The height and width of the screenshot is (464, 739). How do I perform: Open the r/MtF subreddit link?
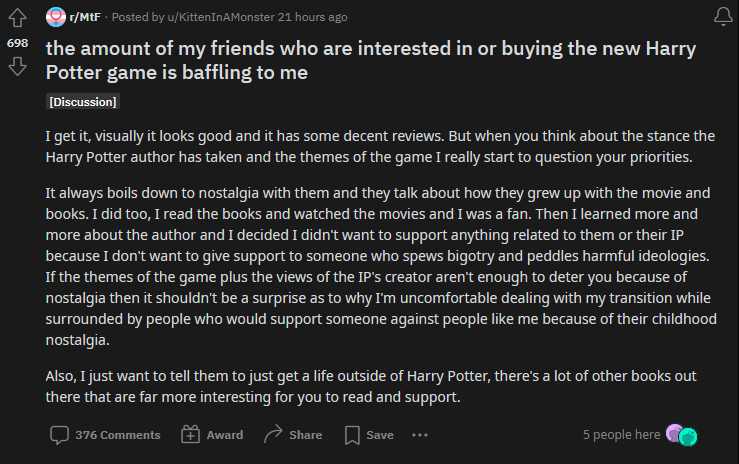tap(85, 17)
